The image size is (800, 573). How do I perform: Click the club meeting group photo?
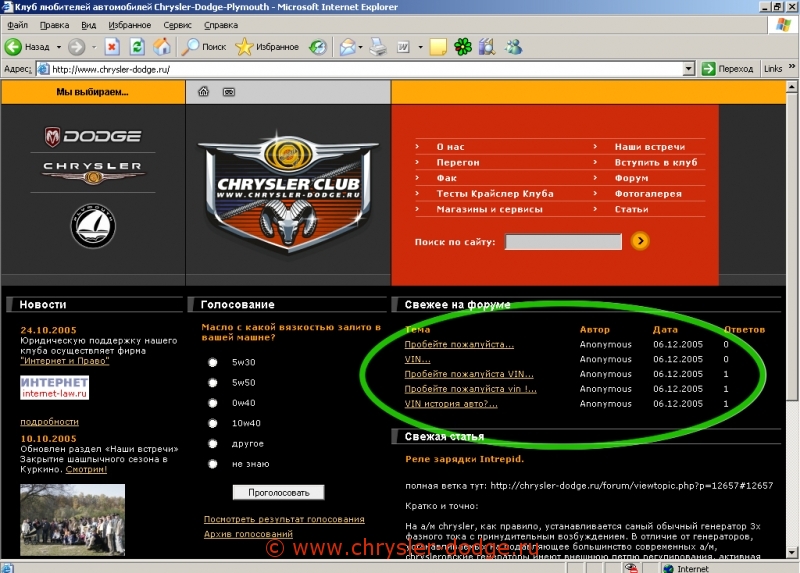(x=72, y=520)
